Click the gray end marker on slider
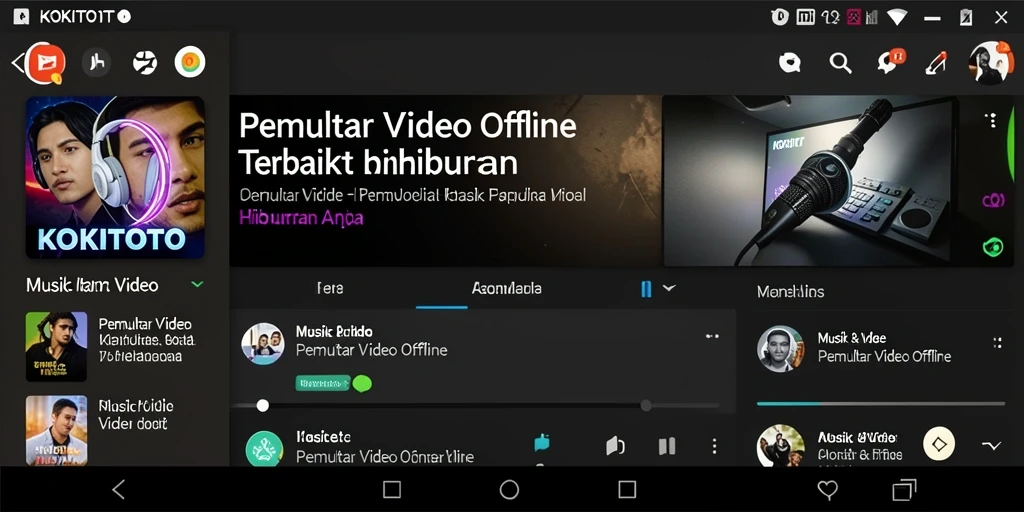 tap(646, 406)
